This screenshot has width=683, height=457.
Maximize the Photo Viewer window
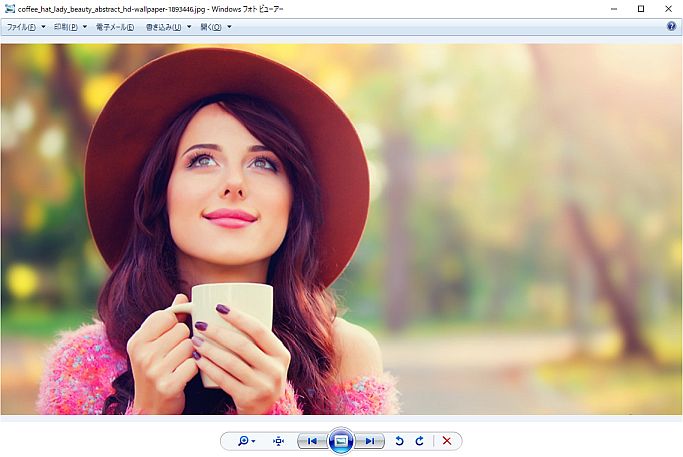[641, 9]
